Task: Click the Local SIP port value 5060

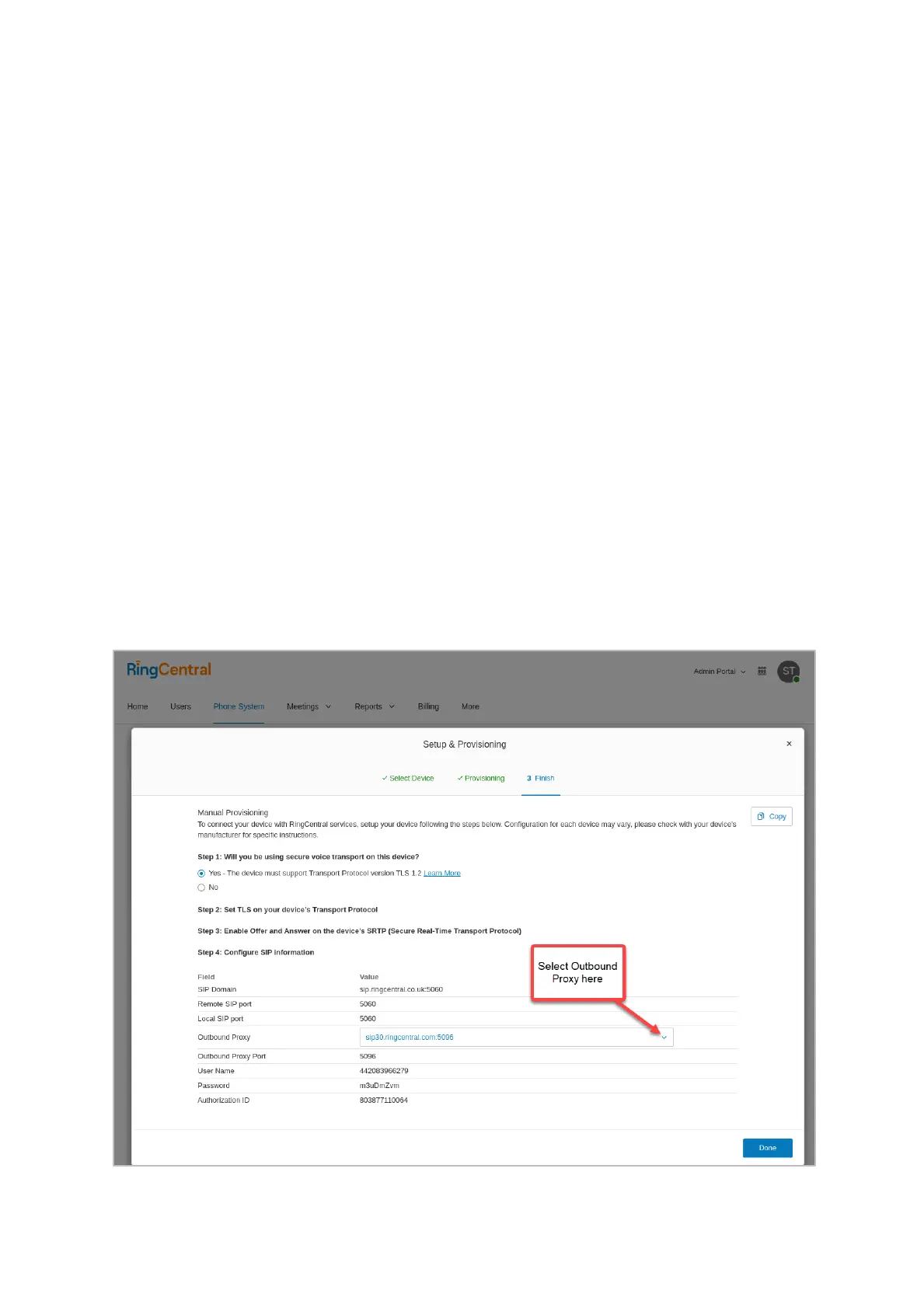Action: 368,1018
